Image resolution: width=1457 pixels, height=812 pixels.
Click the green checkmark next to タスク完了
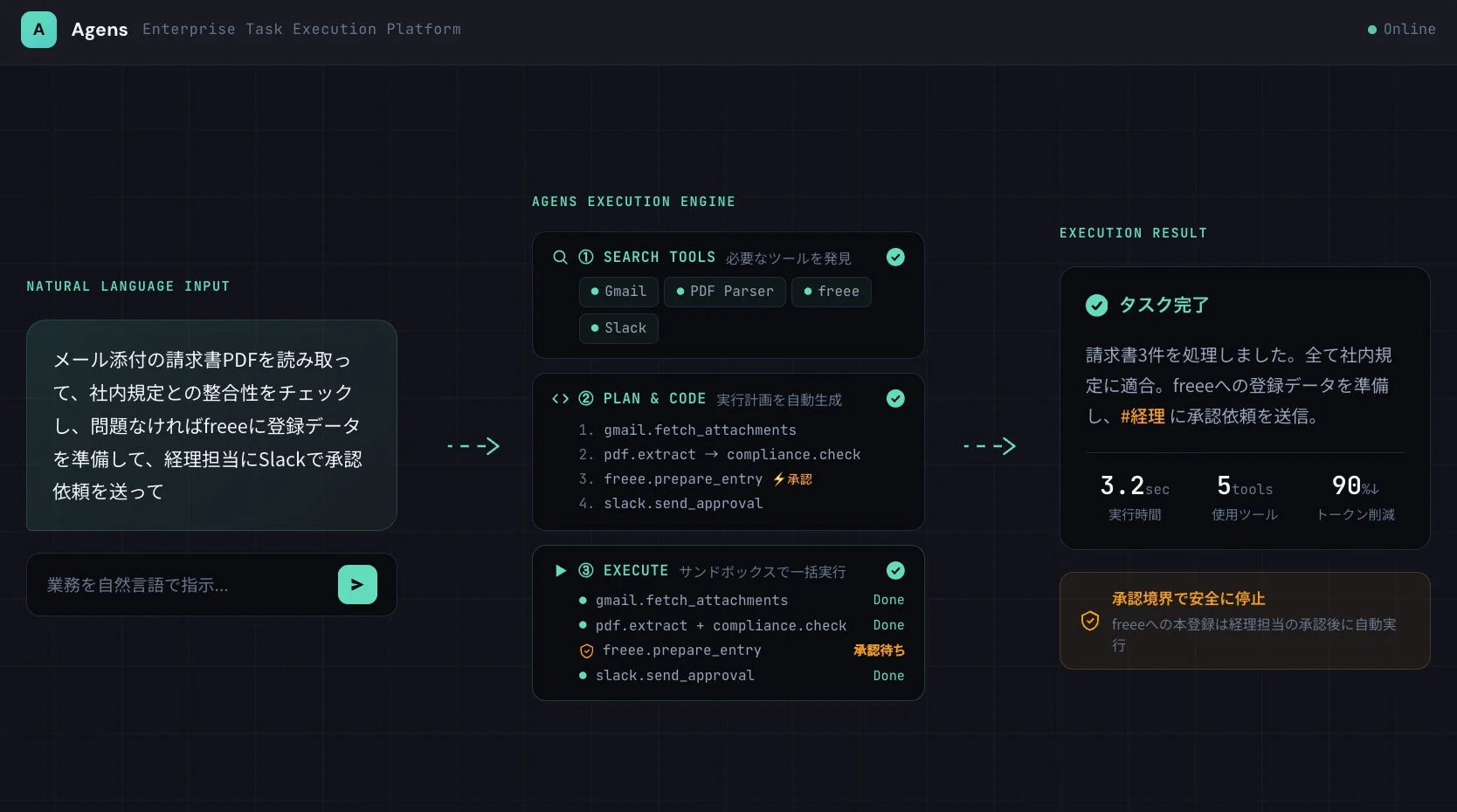(1097, 306)
